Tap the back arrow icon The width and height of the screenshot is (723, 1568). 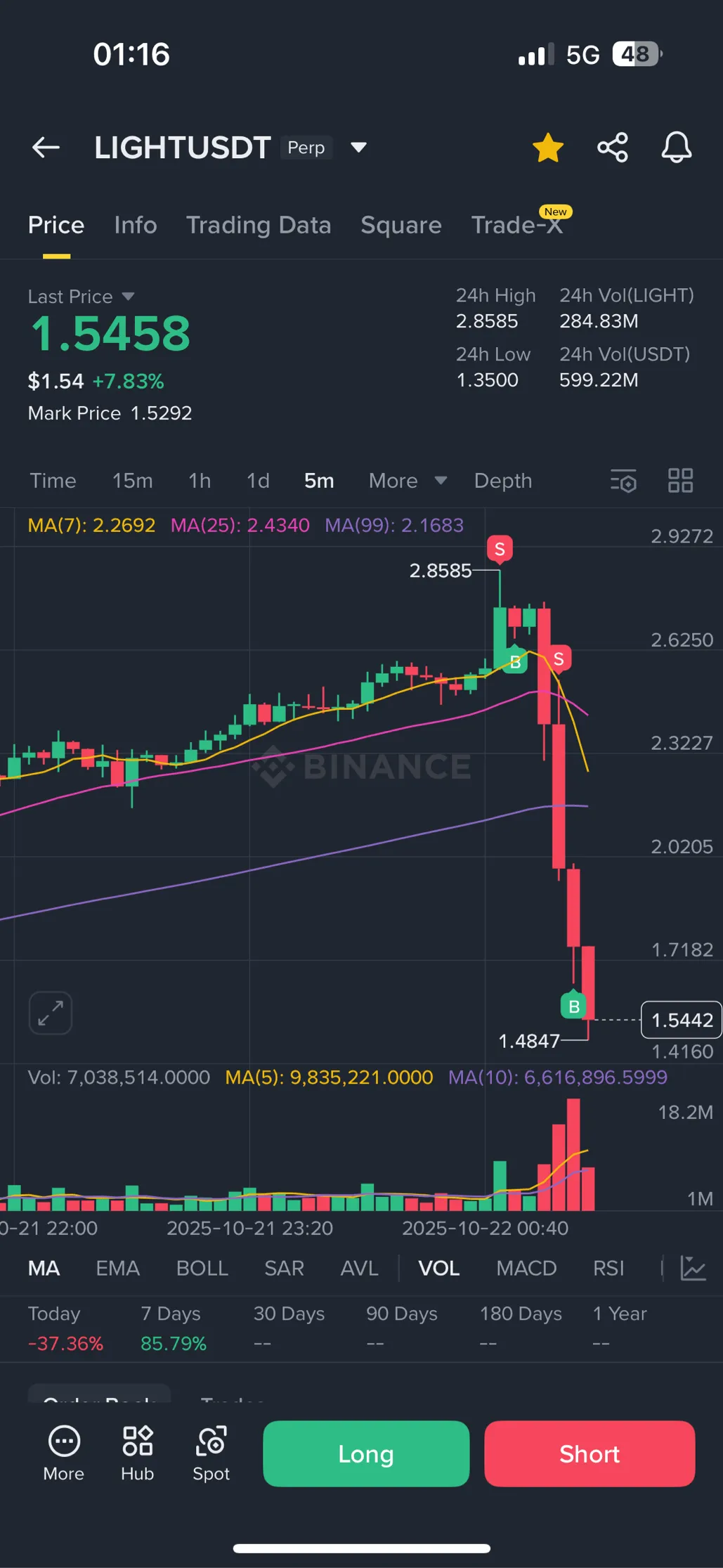click(x=46, y=148)
